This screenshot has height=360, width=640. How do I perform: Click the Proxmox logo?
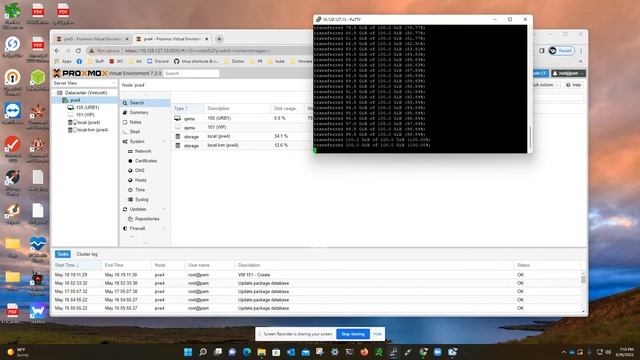click(x=80, y=73)
